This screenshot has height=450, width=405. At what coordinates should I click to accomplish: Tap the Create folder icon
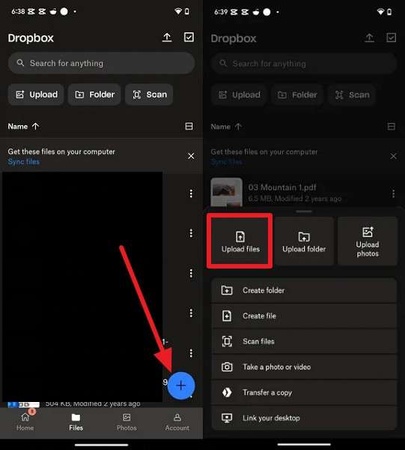point(227,290)
